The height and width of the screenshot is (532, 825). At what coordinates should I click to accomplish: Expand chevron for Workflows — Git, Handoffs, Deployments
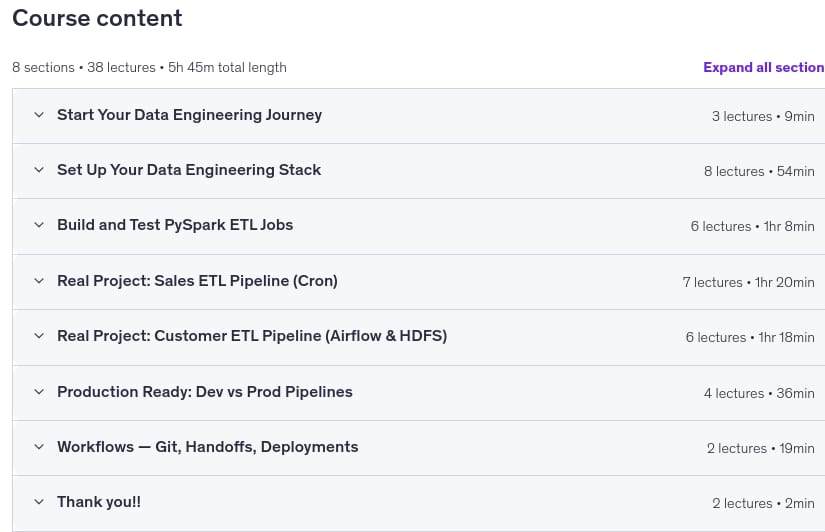click(x=39, y=447)
